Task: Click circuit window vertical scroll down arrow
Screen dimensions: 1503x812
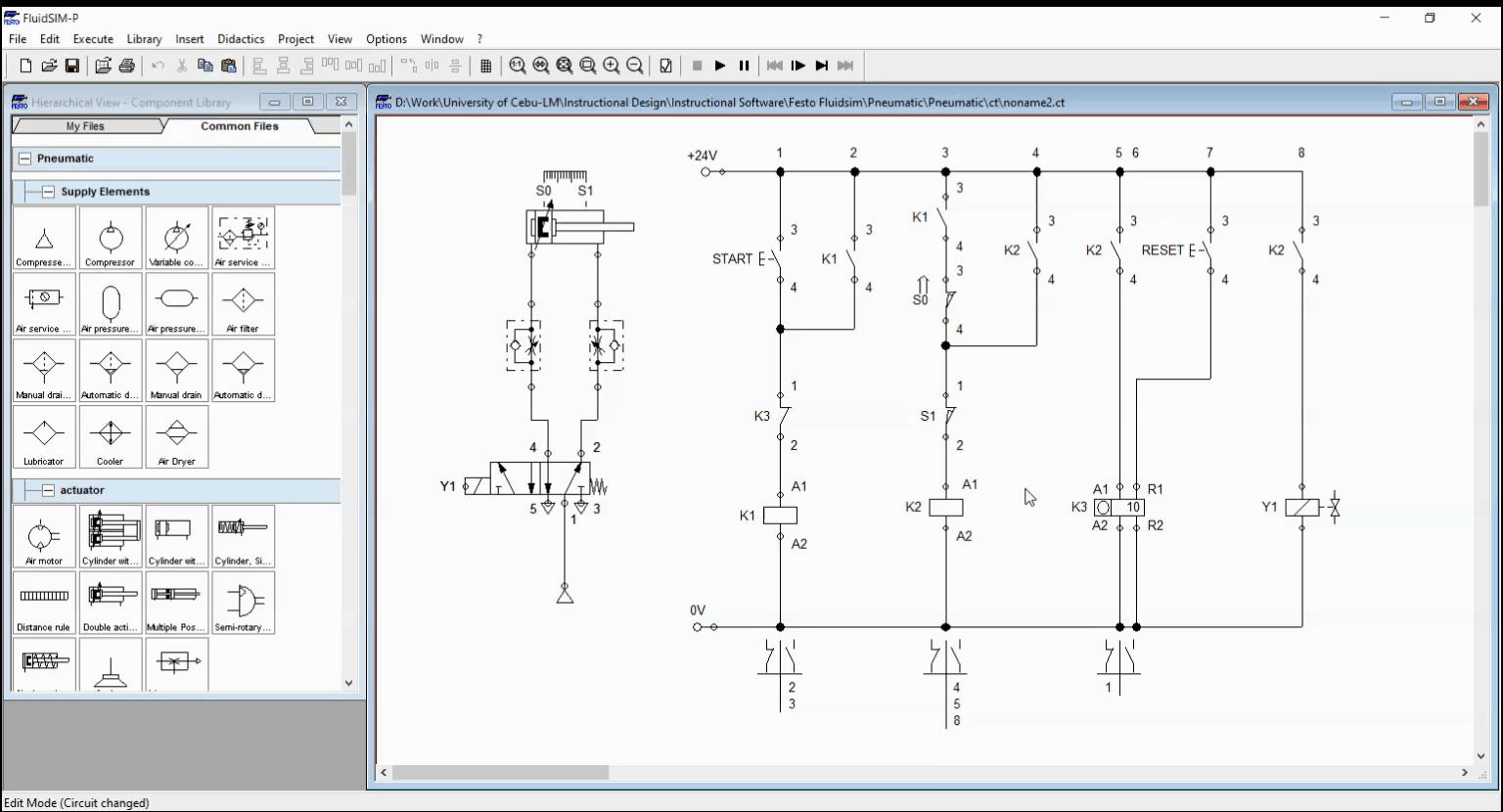Action: tap(1480, 756)
